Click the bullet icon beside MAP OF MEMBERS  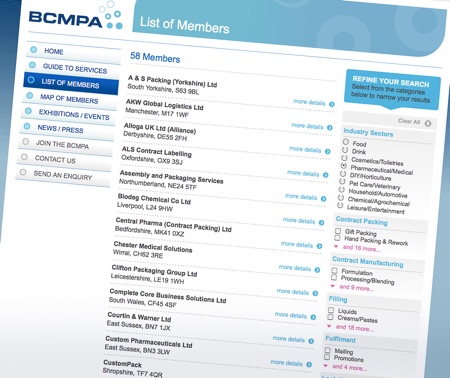[x=30, y=95]
